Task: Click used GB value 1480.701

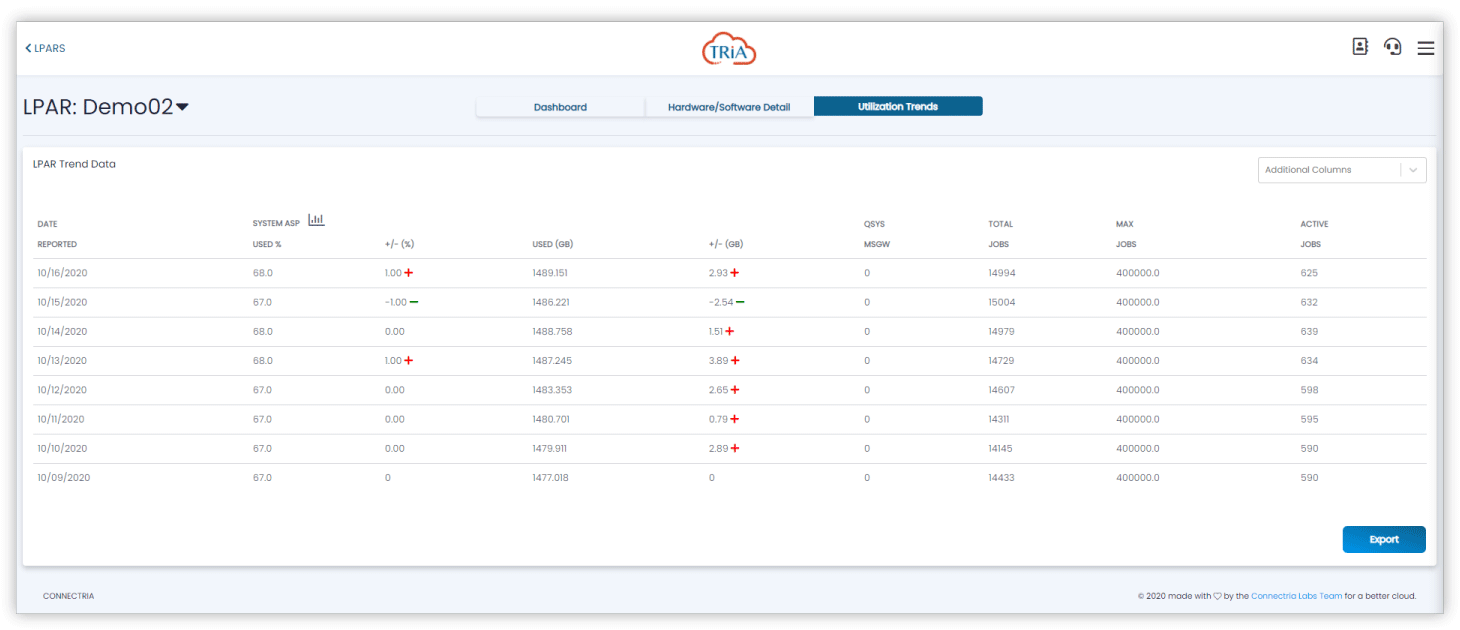Action: (550, 419)
